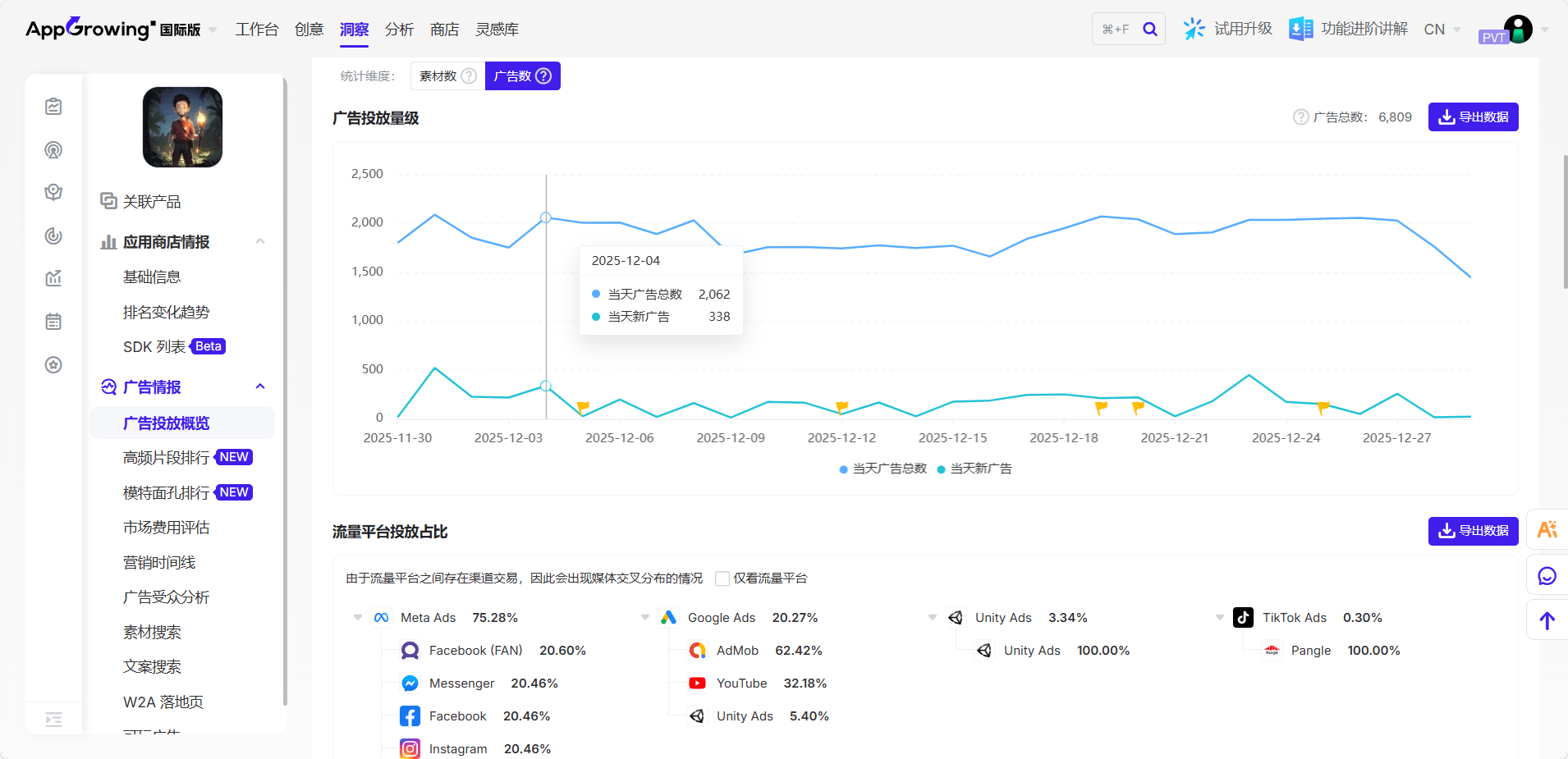The height and width of the screenshot is (759, 1568).
Task: Select 营销时间线 in the sidebar
Action: (x=159, y=562)
